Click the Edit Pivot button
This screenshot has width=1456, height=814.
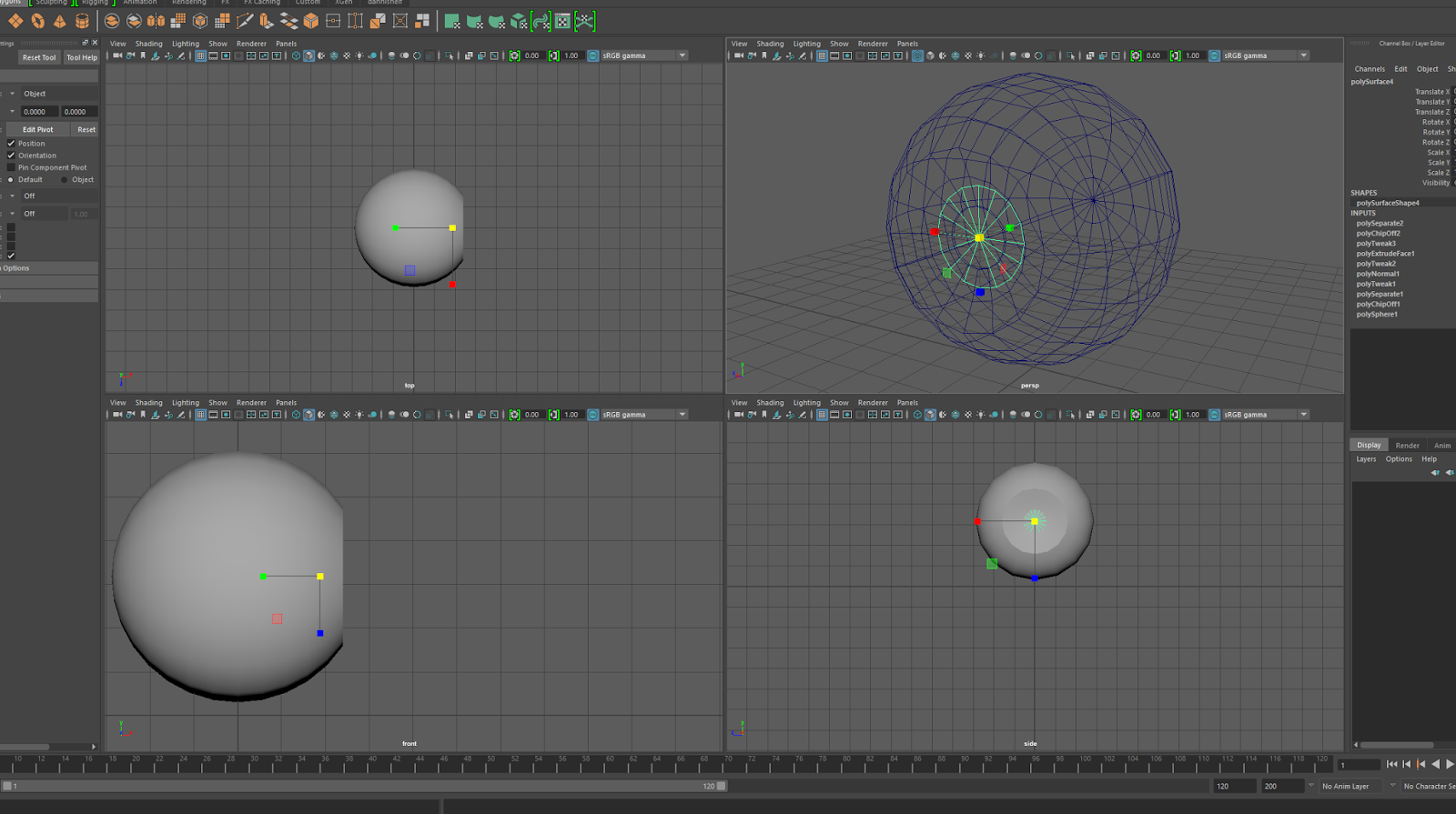(x=38, y=130)
